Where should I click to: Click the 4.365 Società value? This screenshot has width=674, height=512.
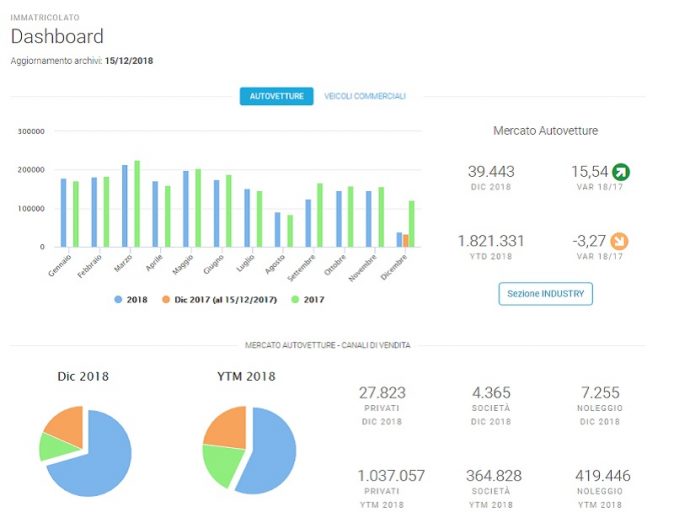click(491, 392)
